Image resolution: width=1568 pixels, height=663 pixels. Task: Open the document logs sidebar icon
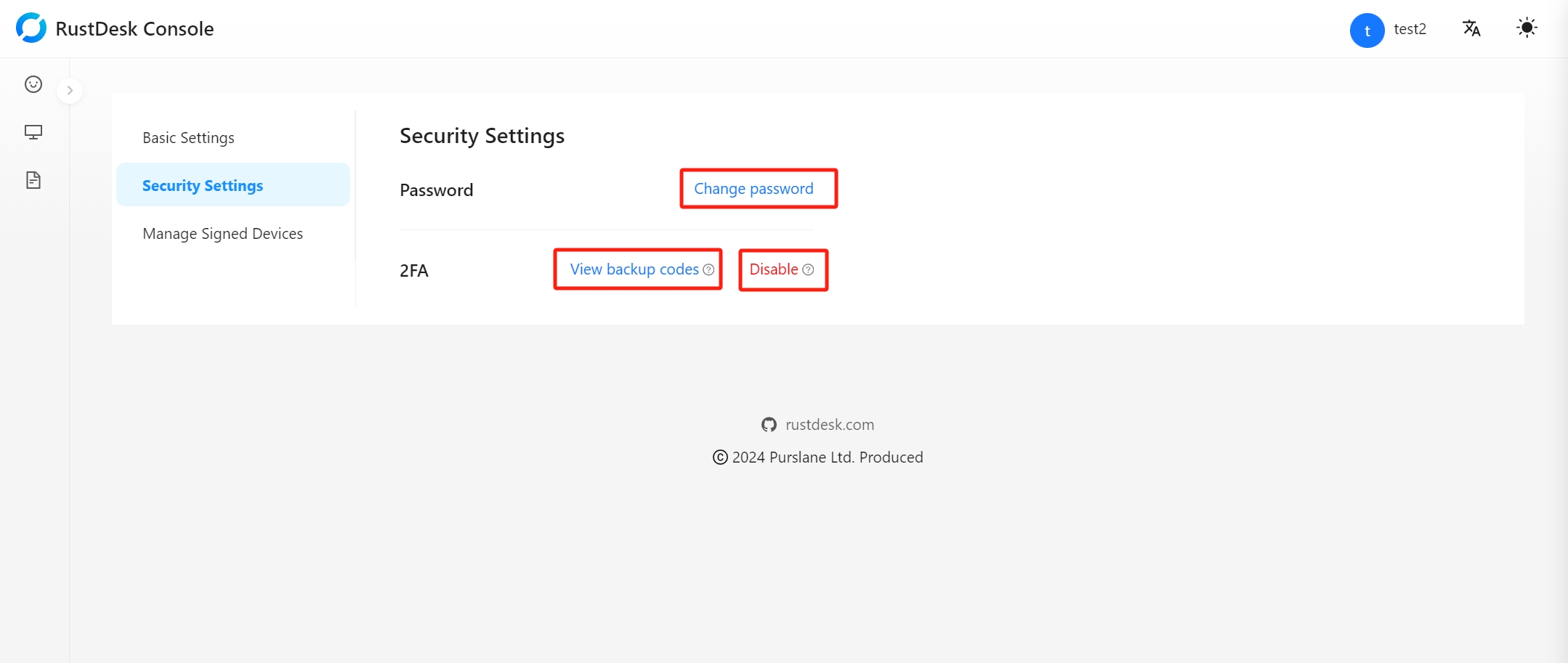pos(33,180)
